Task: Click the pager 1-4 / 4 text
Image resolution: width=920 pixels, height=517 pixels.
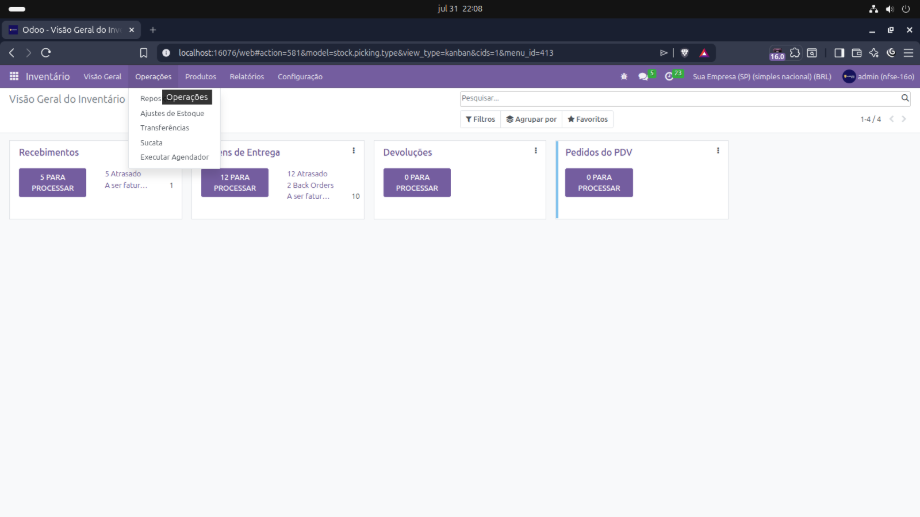Action: tap(870, 119)
